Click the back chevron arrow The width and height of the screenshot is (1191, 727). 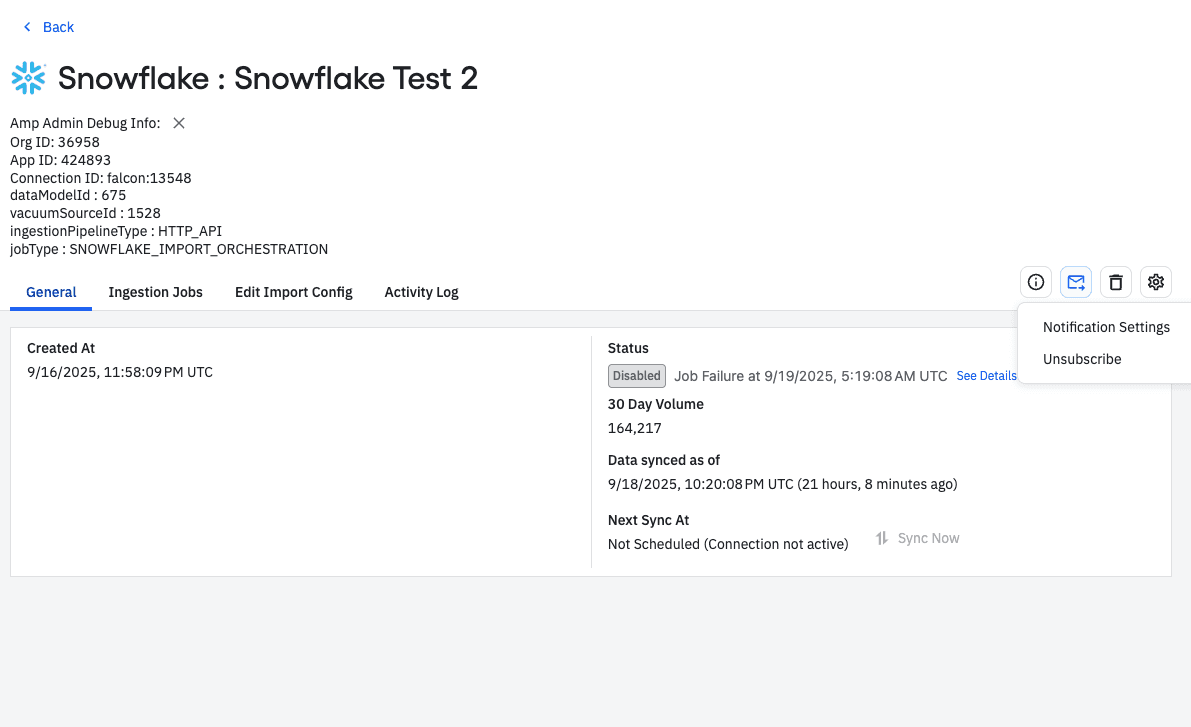(27, 27)
